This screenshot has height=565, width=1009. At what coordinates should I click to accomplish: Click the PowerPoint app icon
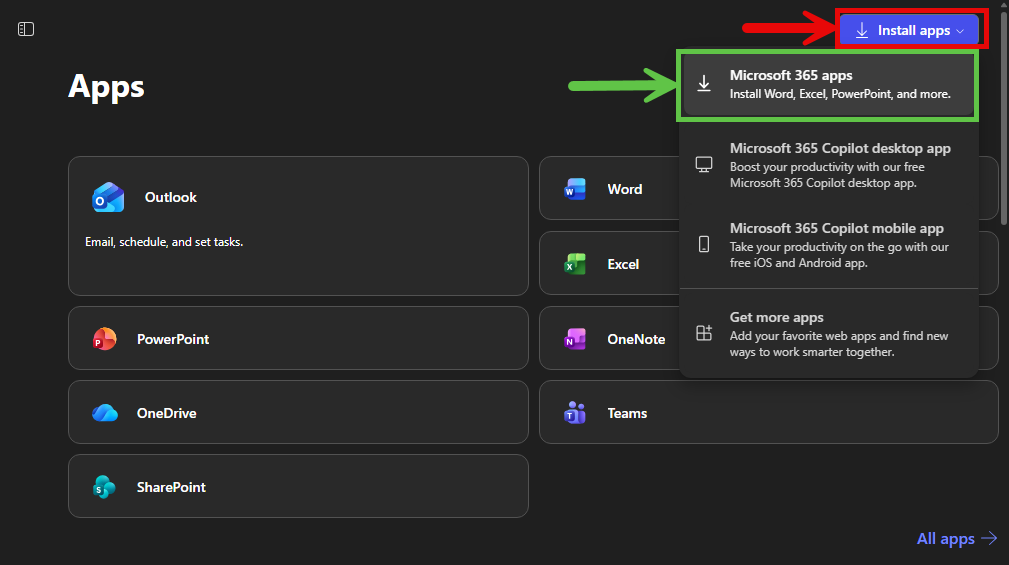104,338
